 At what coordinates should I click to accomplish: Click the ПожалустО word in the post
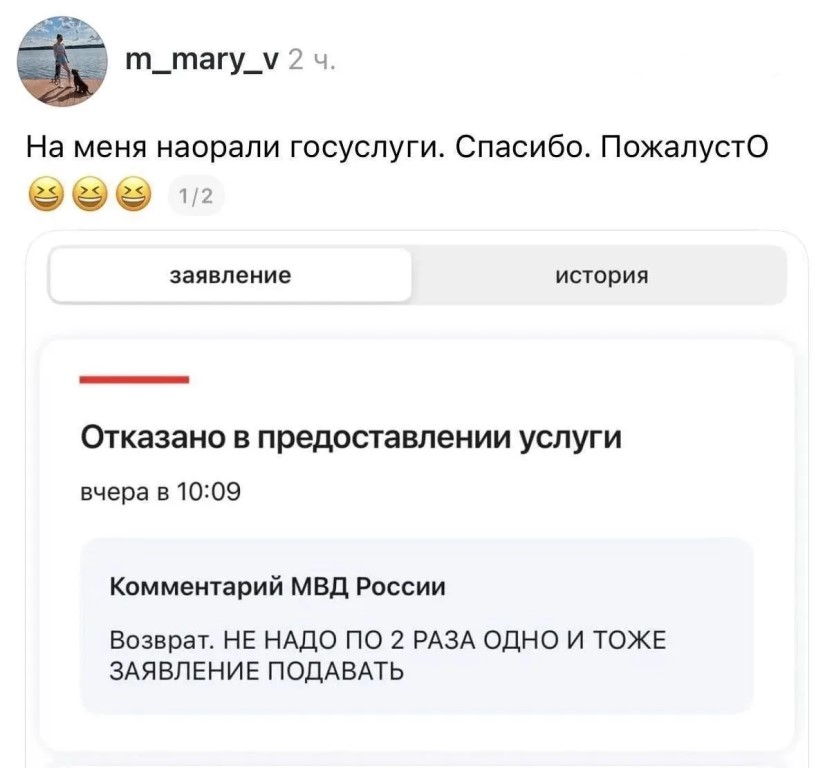click(x=685, y=148)
